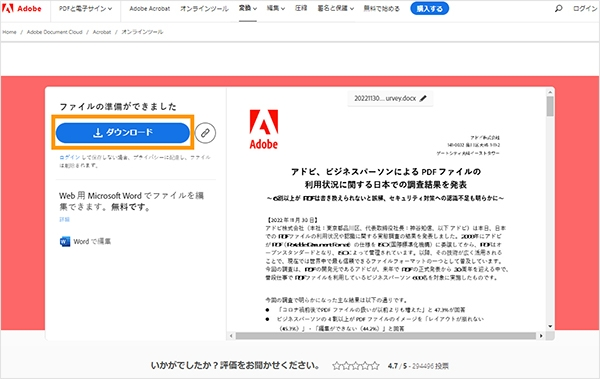Click the preview scroll up arrow
The width and height of the screenshot is (600, 379).
[x=550, y=92]
